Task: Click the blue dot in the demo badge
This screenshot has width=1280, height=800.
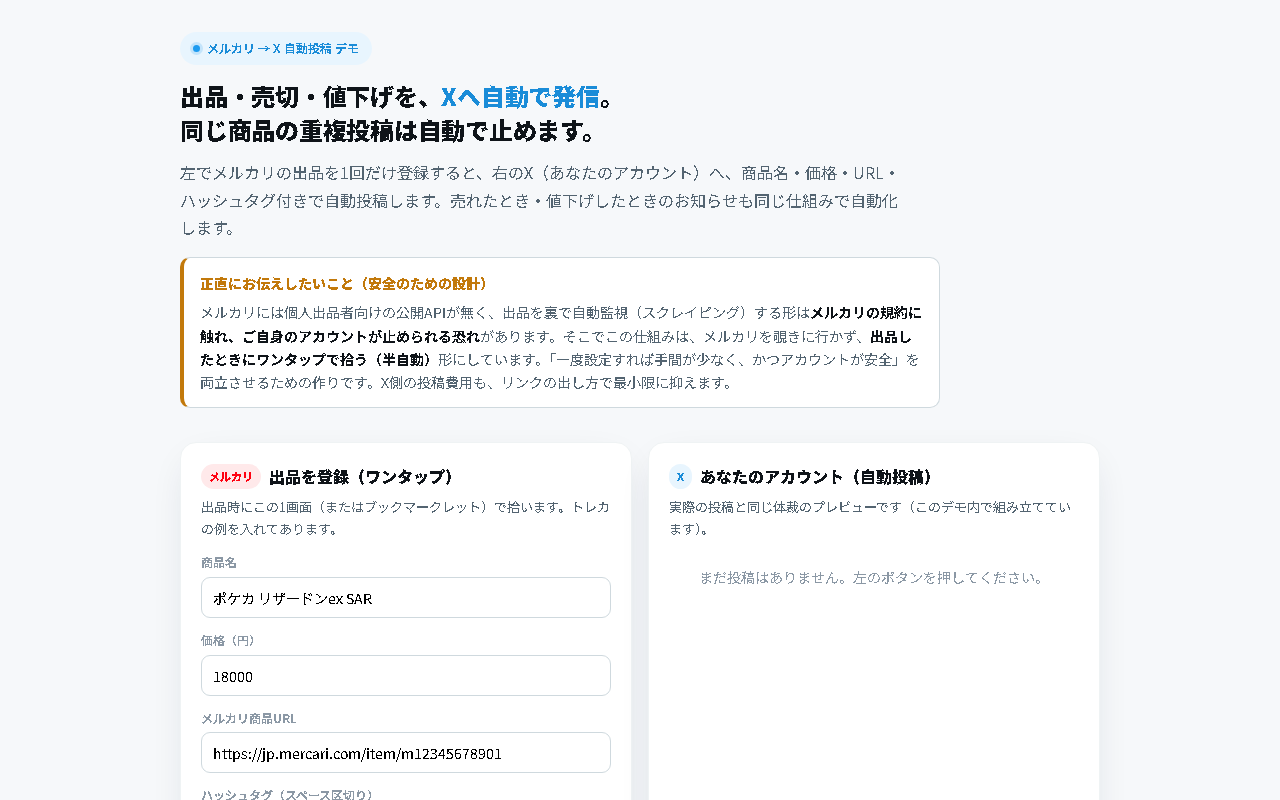Action: [196, 48]
